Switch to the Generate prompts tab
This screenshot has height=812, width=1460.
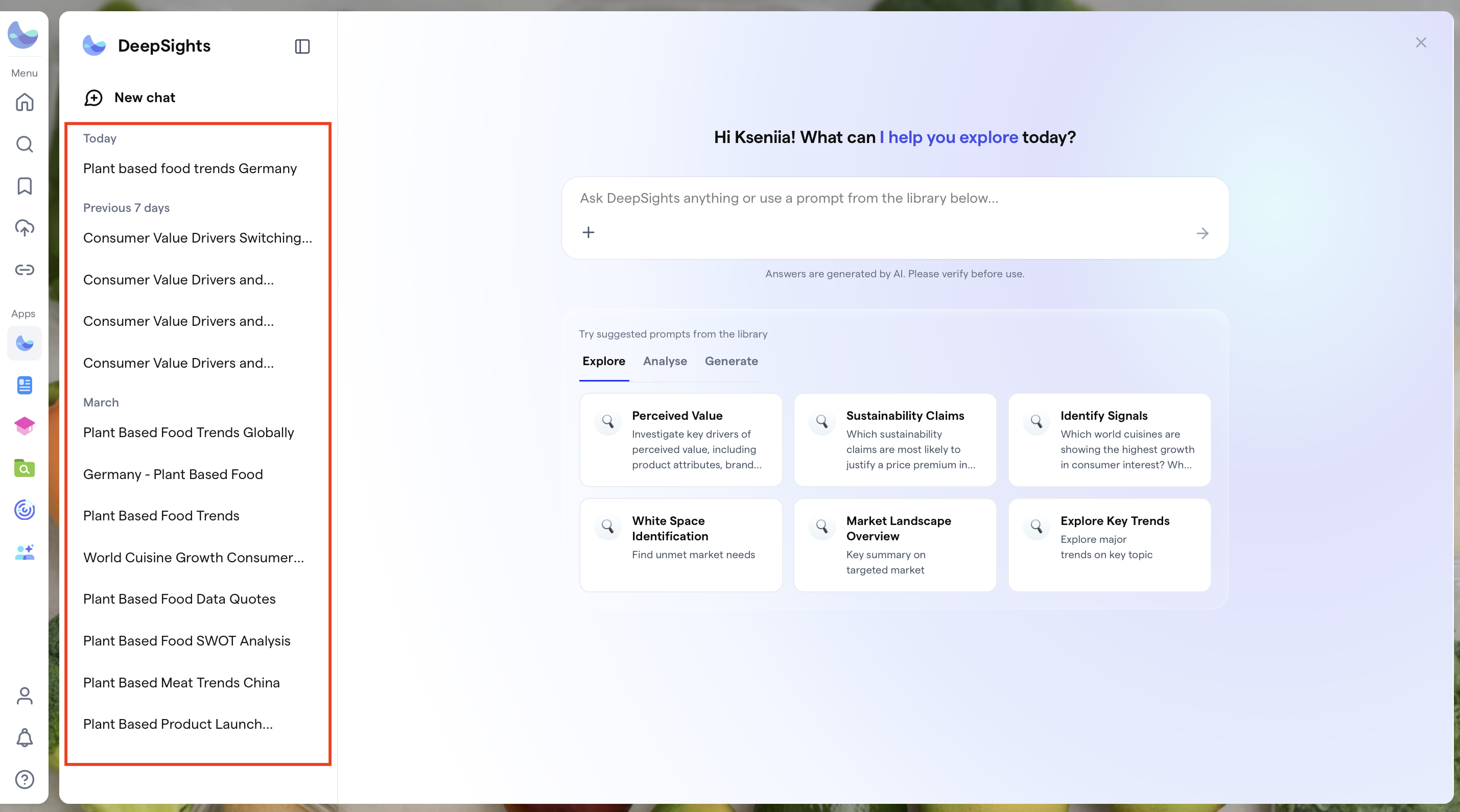pos(731,362)
